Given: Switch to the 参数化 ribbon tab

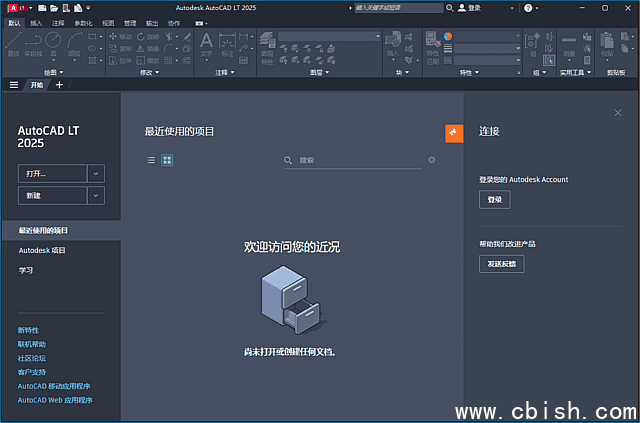Looking at the screenshot, I should click(83, 23).
